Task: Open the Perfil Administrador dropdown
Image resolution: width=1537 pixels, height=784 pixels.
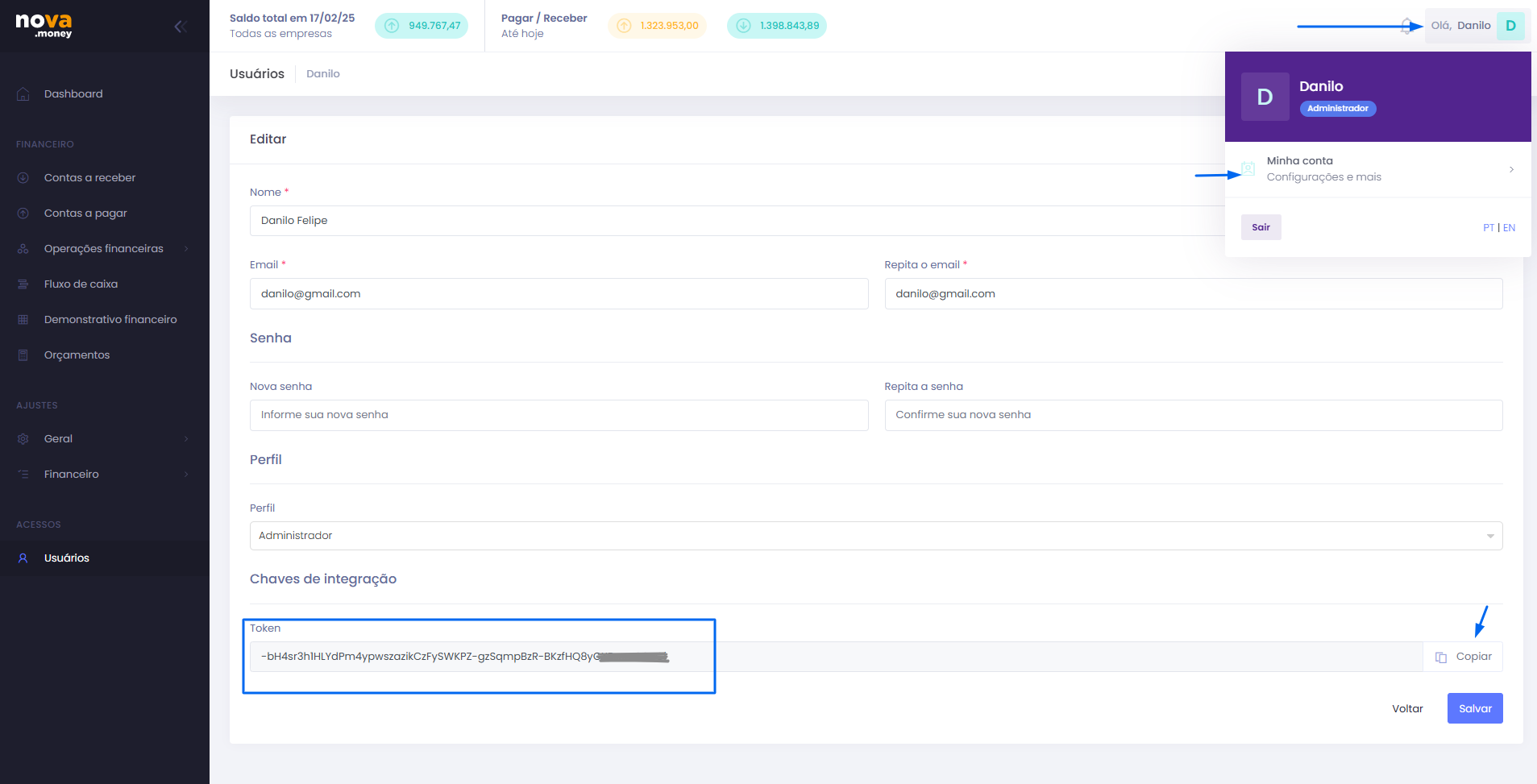Action: pyautogui.click(x=876, y=536)
